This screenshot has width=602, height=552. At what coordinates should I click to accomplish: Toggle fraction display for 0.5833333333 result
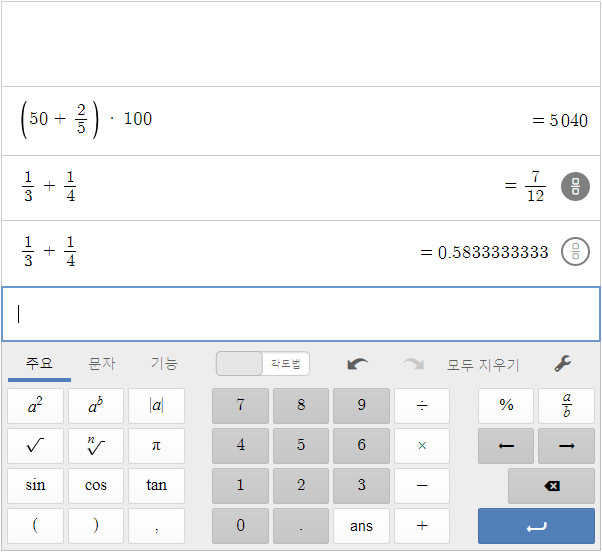click(575, 252)
